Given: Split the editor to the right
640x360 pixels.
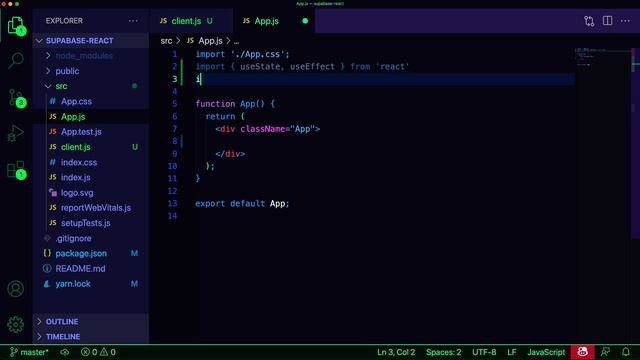Looking at the screenshot, I should click(x=607, y=21).
